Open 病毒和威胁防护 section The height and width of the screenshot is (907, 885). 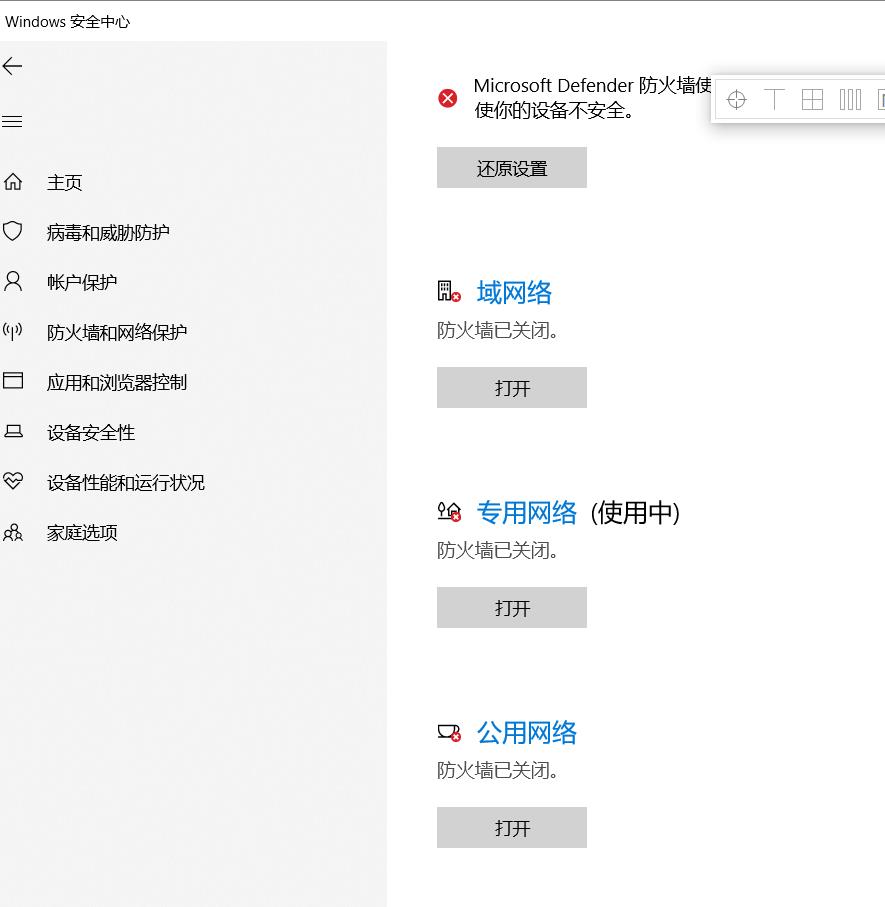point(108,233)
